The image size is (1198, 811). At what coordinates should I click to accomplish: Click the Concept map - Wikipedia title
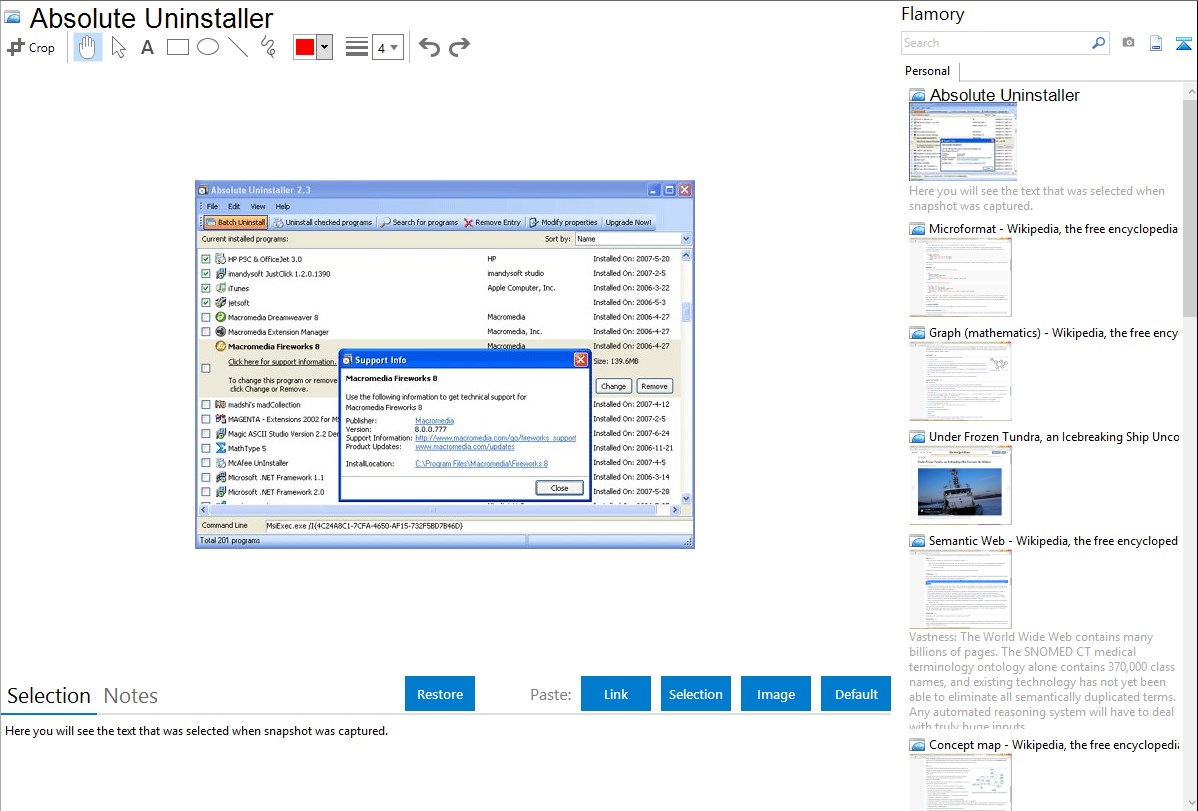coord(1053,744)
